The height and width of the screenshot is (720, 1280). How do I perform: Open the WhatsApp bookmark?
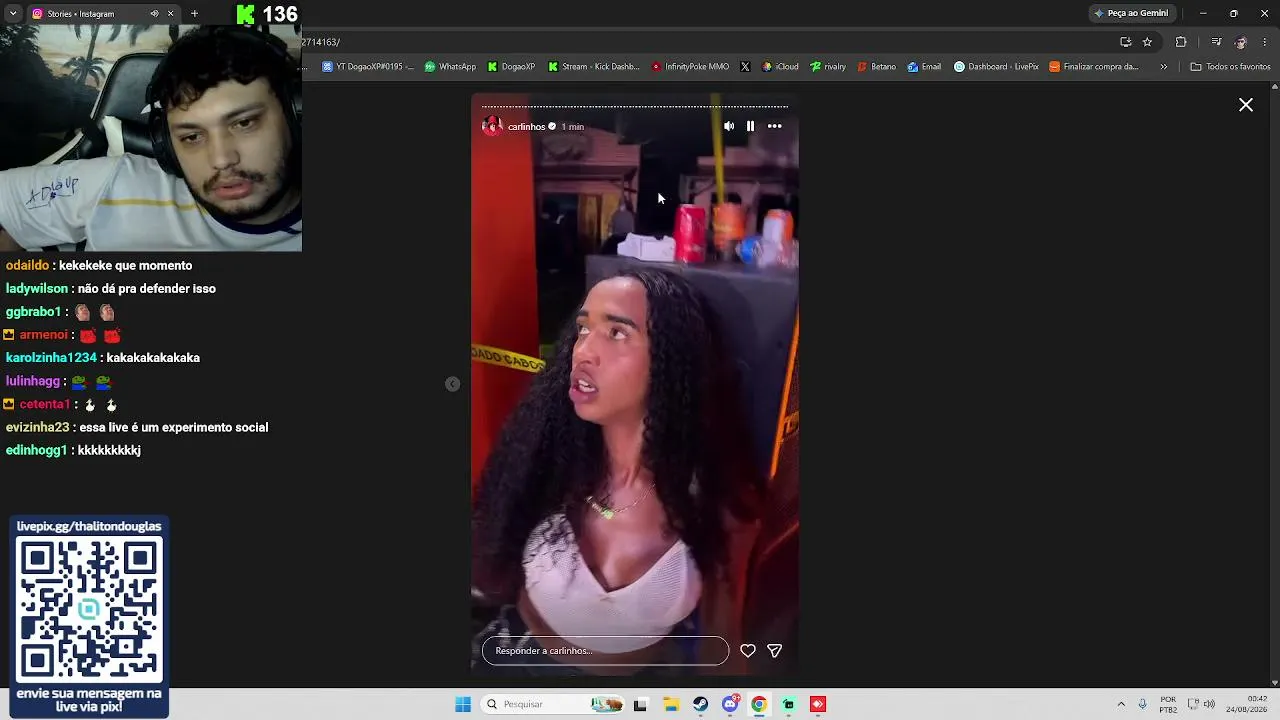click(450, 67)
